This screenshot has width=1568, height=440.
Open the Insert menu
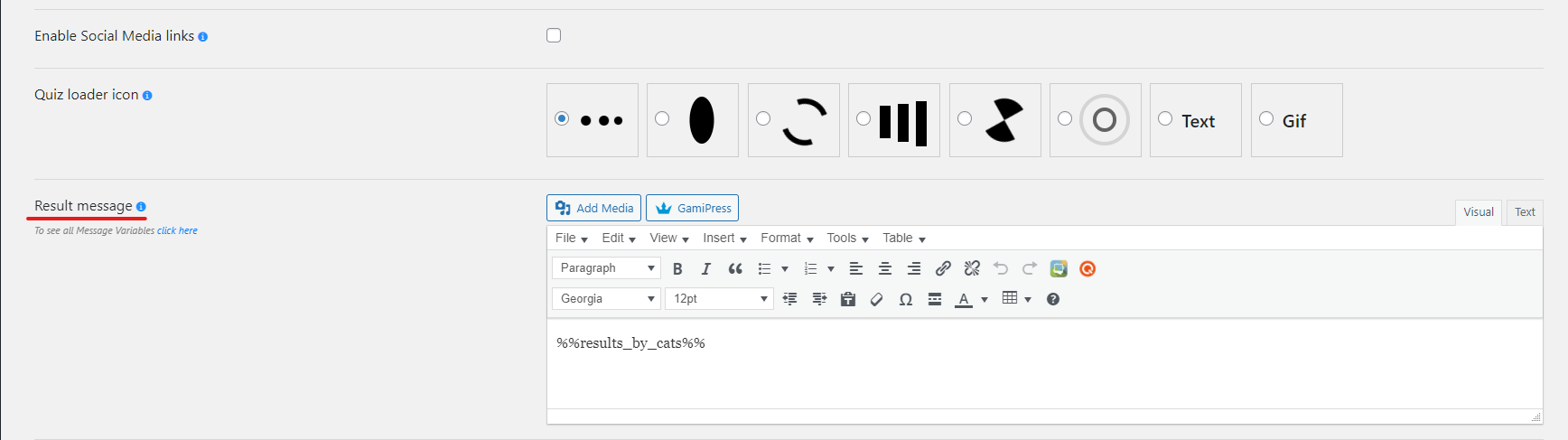point(724,239)
